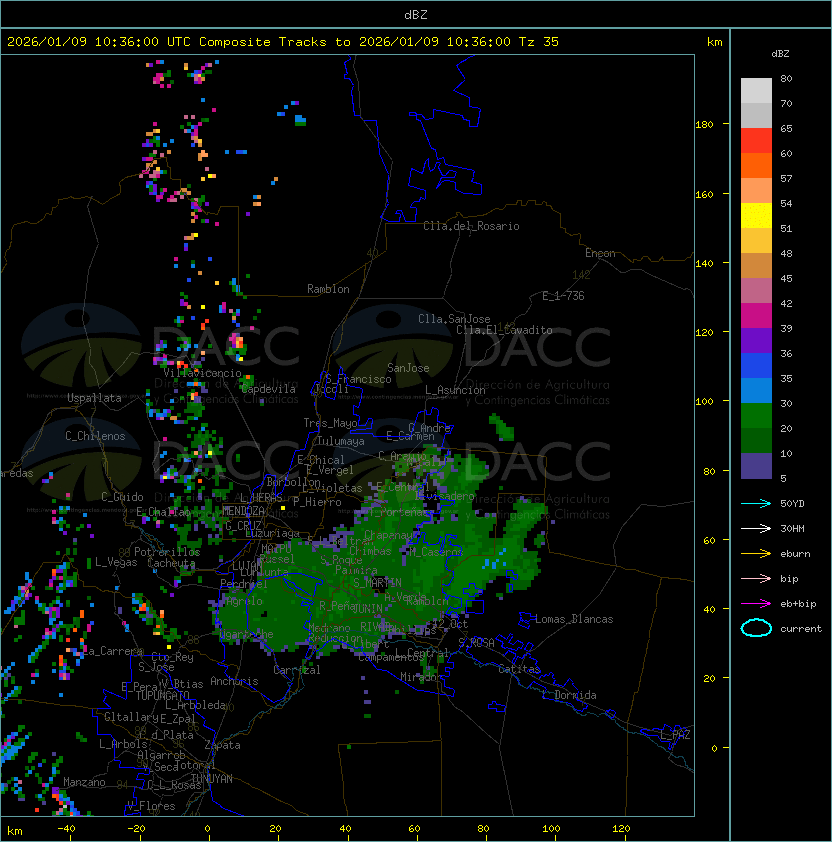
Task: Click the 'TUNUYAN' map label
Action: [212, 779]
